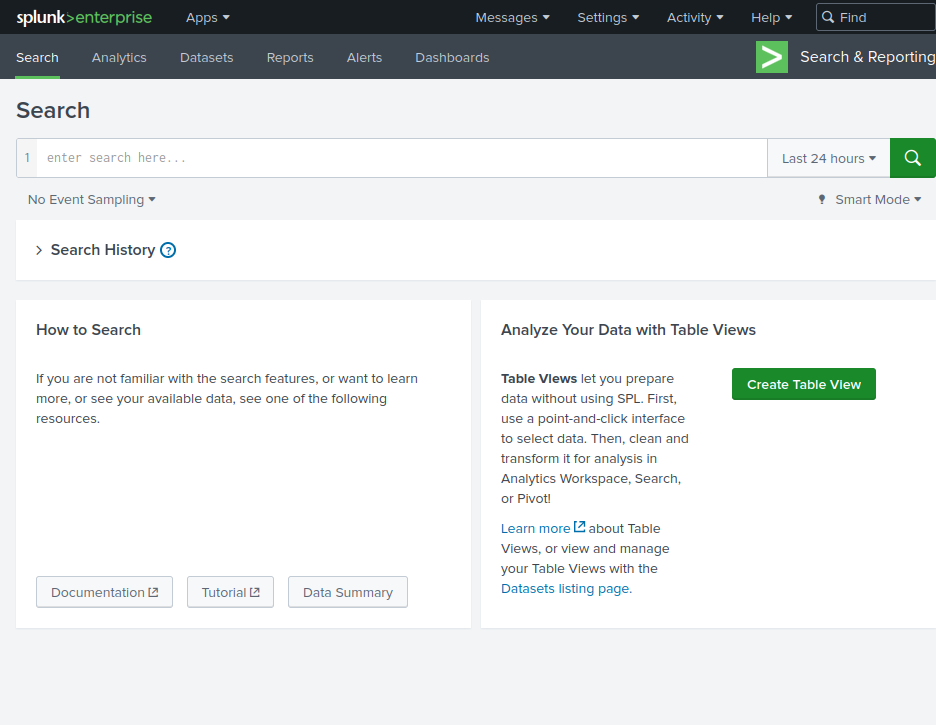Click the green search magnifier button
936x725 pixels.
912,158
